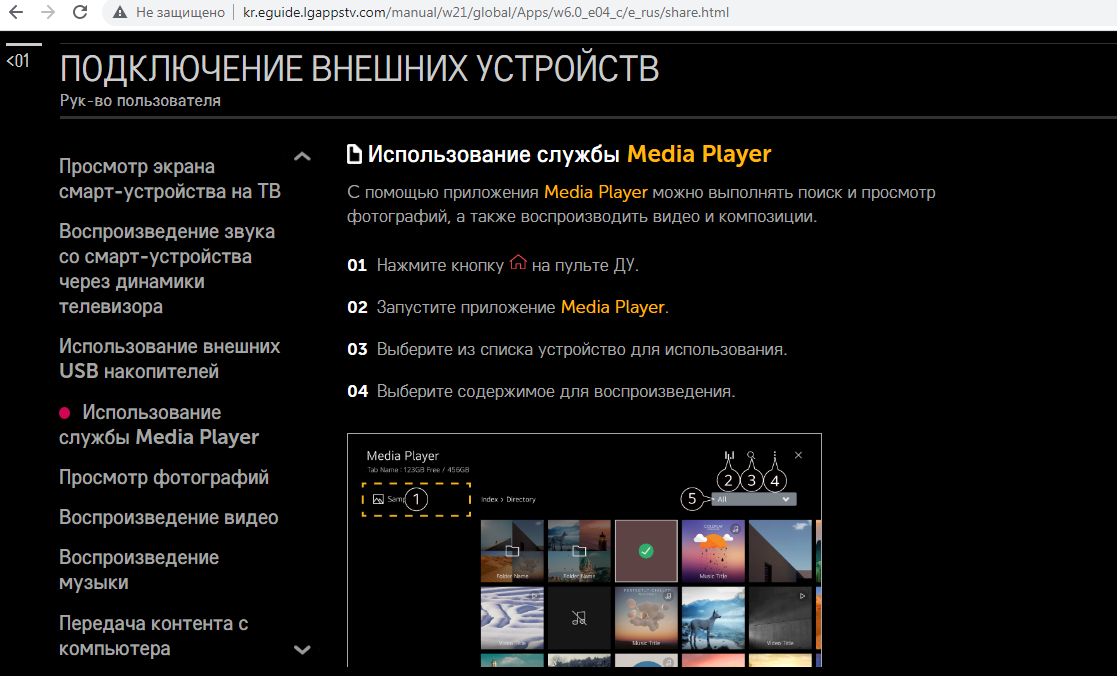Click the Media Player search magnifier icon
The image size is (1117, 676).
pyautogui.click(x=751, y=456)
